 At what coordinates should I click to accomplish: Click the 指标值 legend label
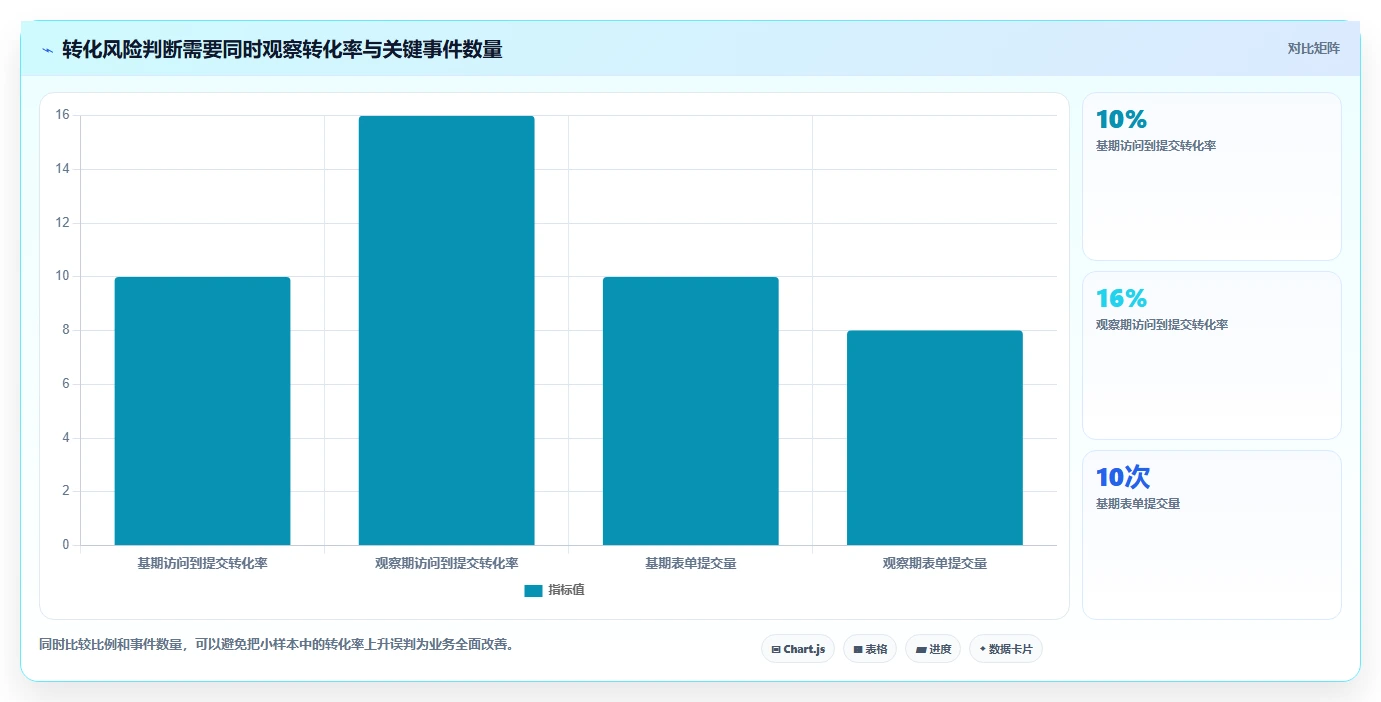coord(566,590)
